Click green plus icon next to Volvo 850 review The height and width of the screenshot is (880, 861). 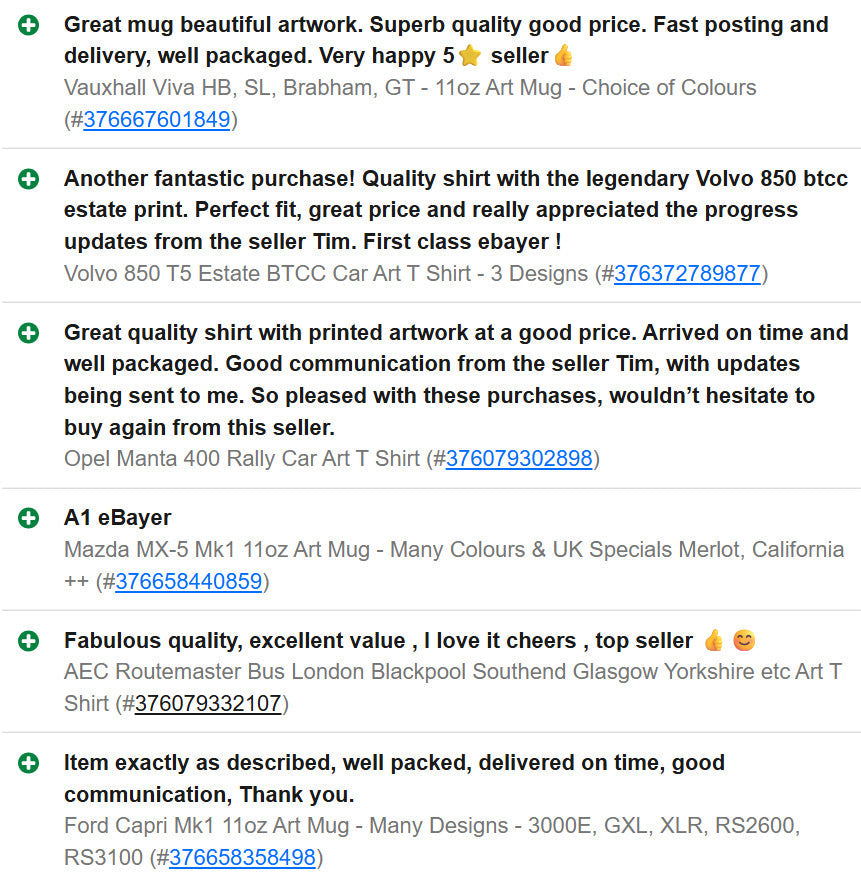(x=29, y=179)
